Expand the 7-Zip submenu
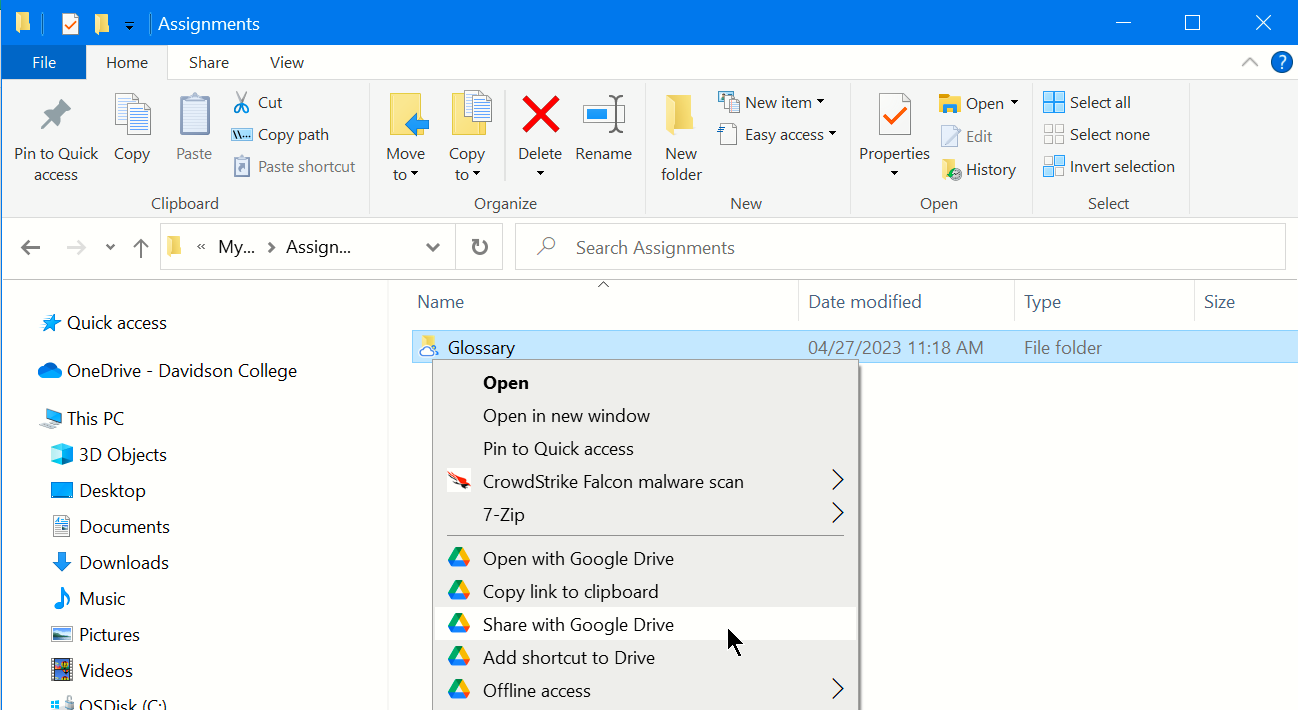The image size is (1298, 710). (x=837, y=515)
